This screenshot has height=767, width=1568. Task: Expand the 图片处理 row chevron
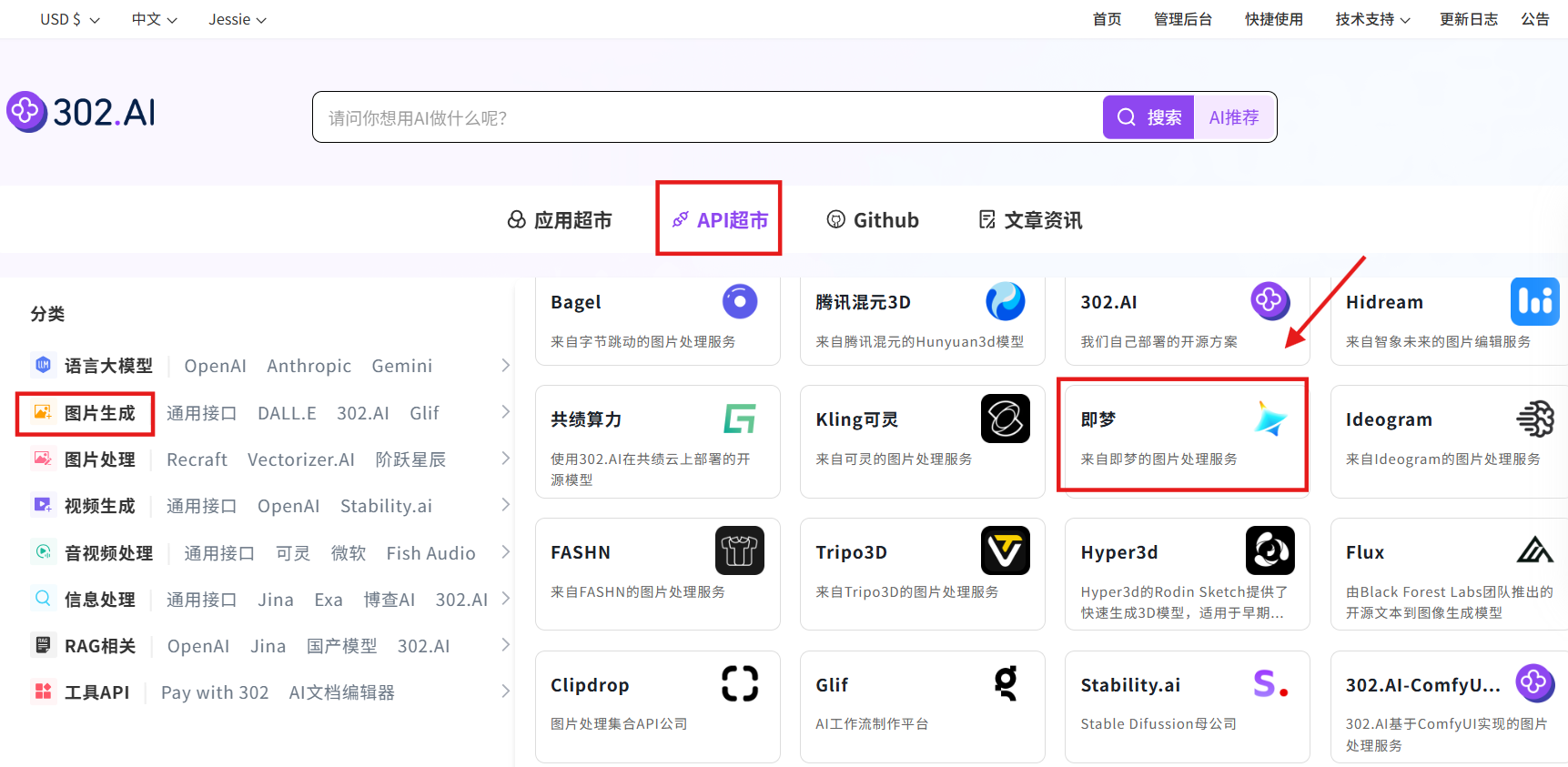click(506, 459)
